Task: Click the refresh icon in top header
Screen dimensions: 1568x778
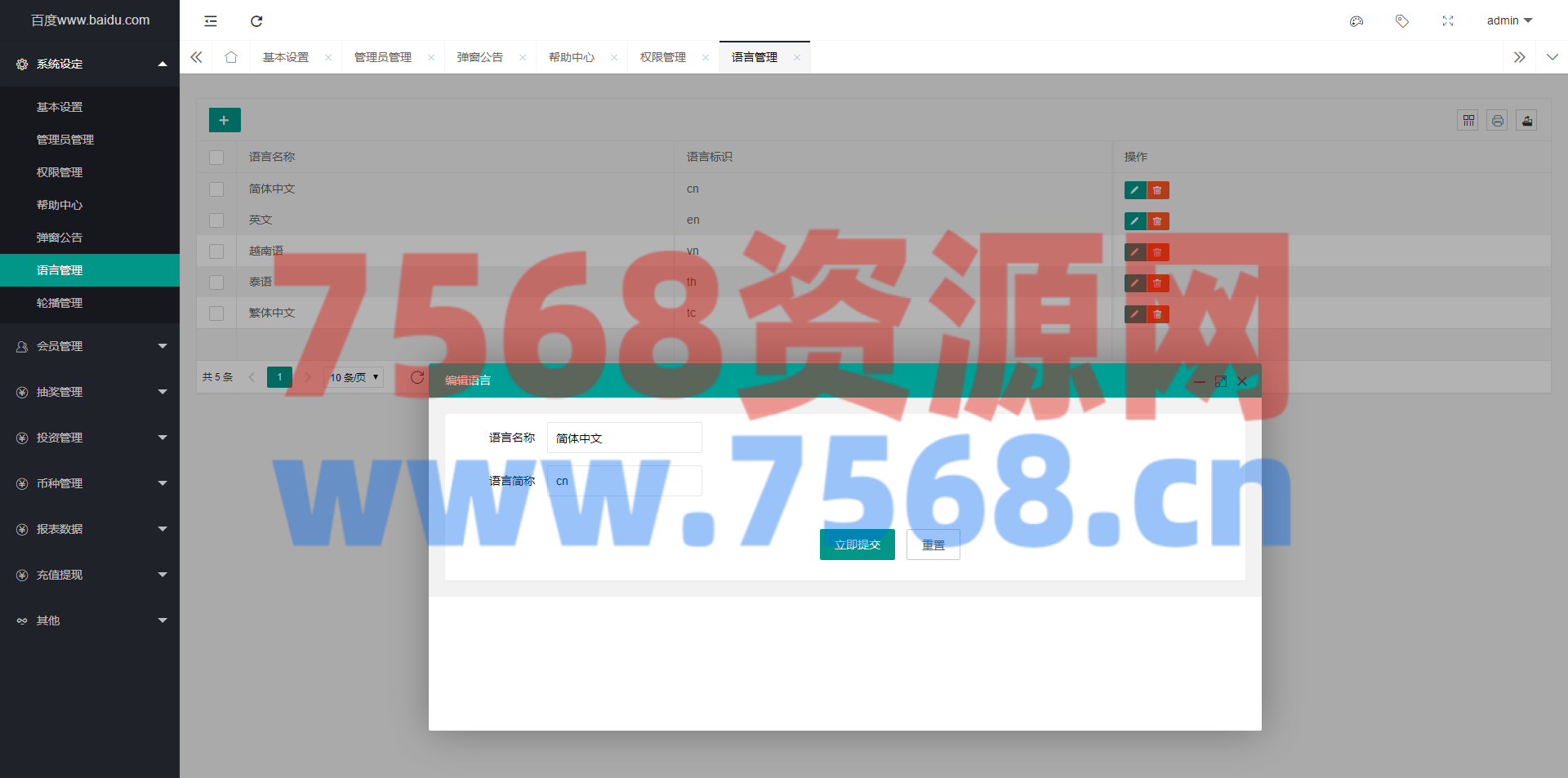Action: point(256,21)
